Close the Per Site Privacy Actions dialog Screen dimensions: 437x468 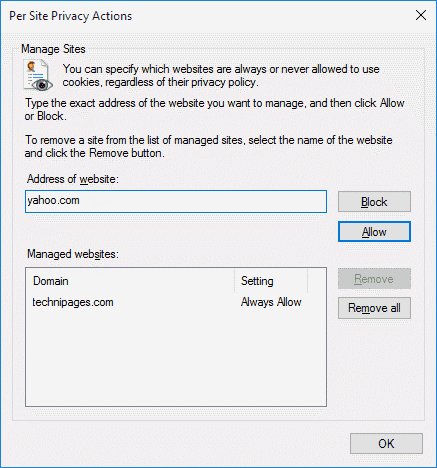point(421,15)
